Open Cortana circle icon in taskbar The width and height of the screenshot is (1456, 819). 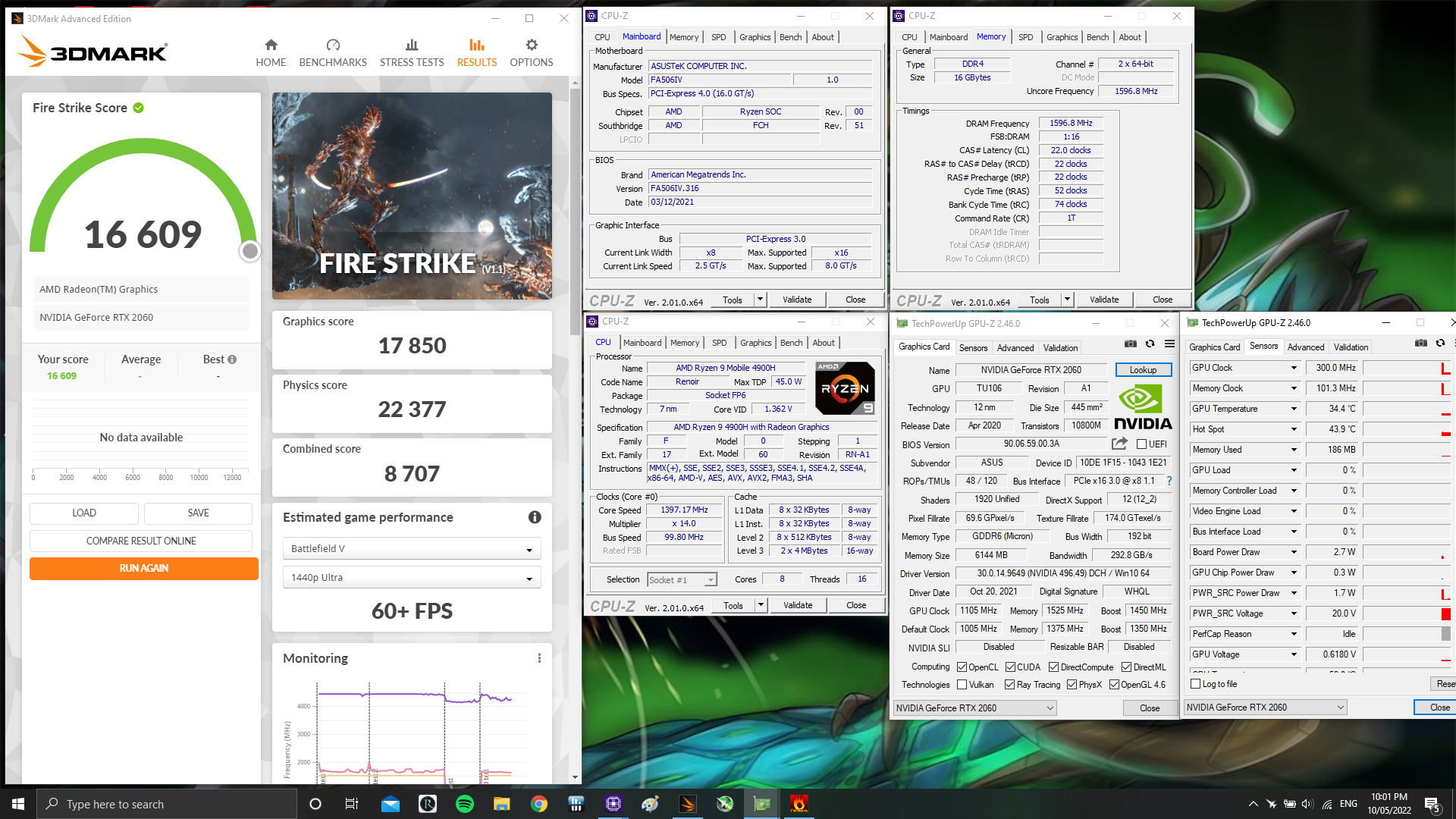coord(315,804)
